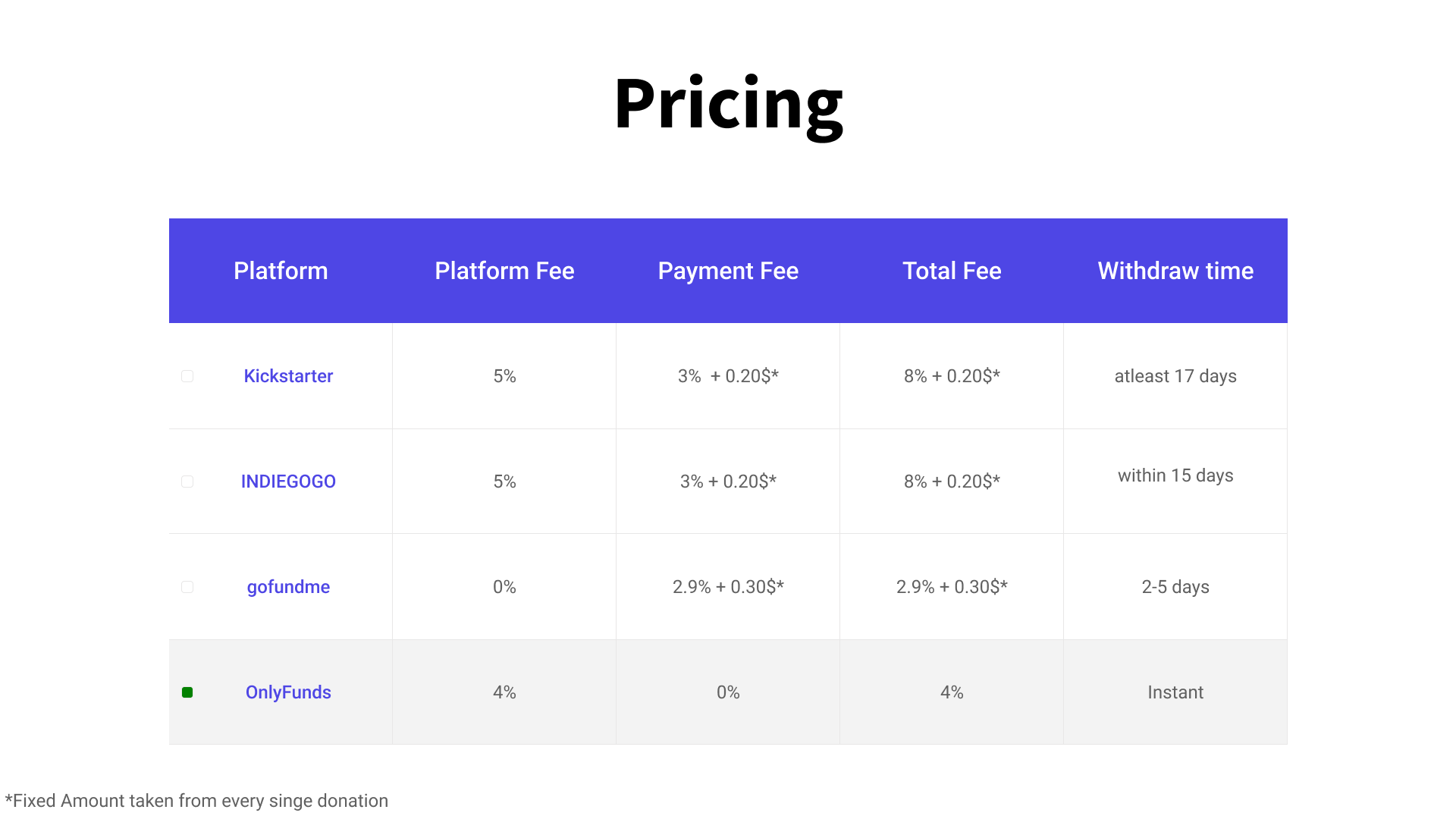The image size is (1456, 819).
Task: Click the Total Fee column header
Action: coord(952,271)
